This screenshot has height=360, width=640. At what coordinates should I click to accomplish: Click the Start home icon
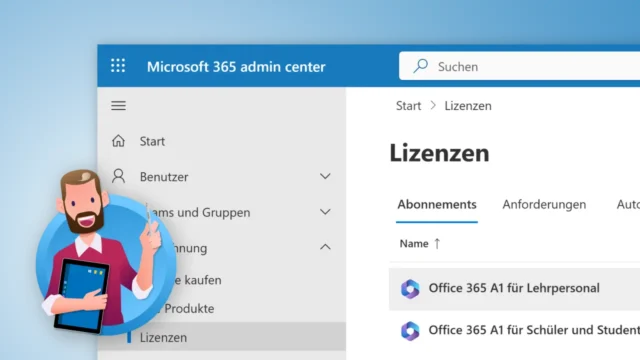click(118, 141)
